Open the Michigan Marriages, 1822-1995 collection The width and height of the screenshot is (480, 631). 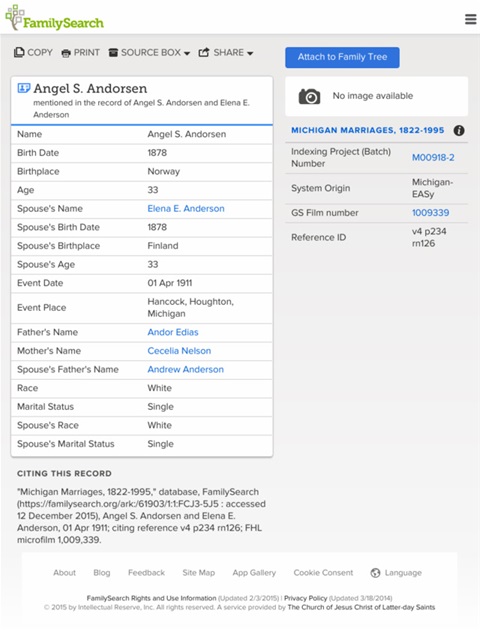tap(368, 130)
